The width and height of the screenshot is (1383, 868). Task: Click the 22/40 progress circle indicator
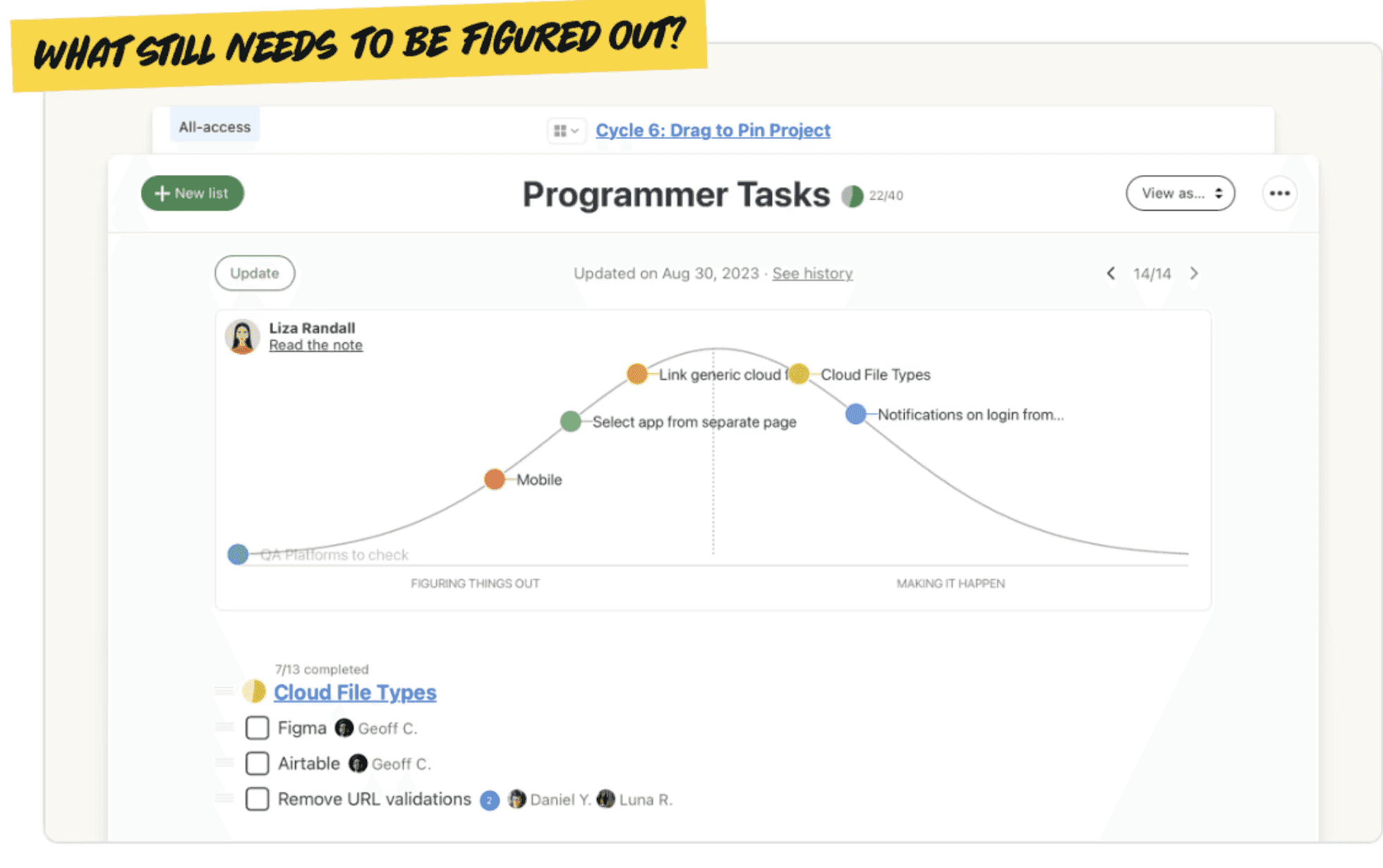click(853, 195)
